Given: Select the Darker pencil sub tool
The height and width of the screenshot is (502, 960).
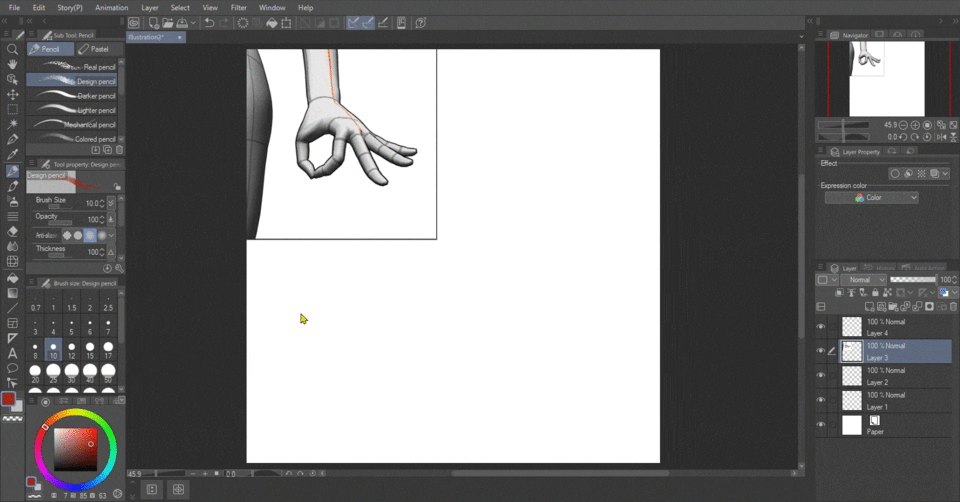Looking at the screenshot, I should (x=72, y=96).
